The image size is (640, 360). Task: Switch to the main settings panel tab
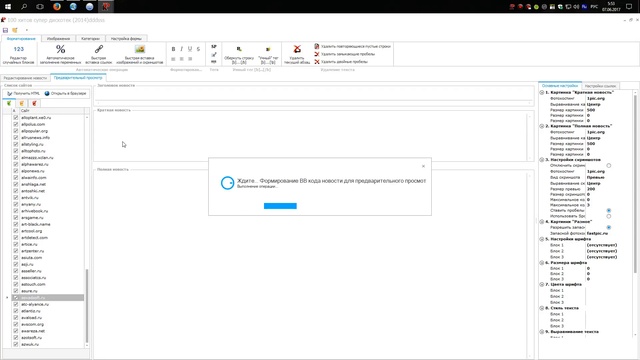pos(560,86)
